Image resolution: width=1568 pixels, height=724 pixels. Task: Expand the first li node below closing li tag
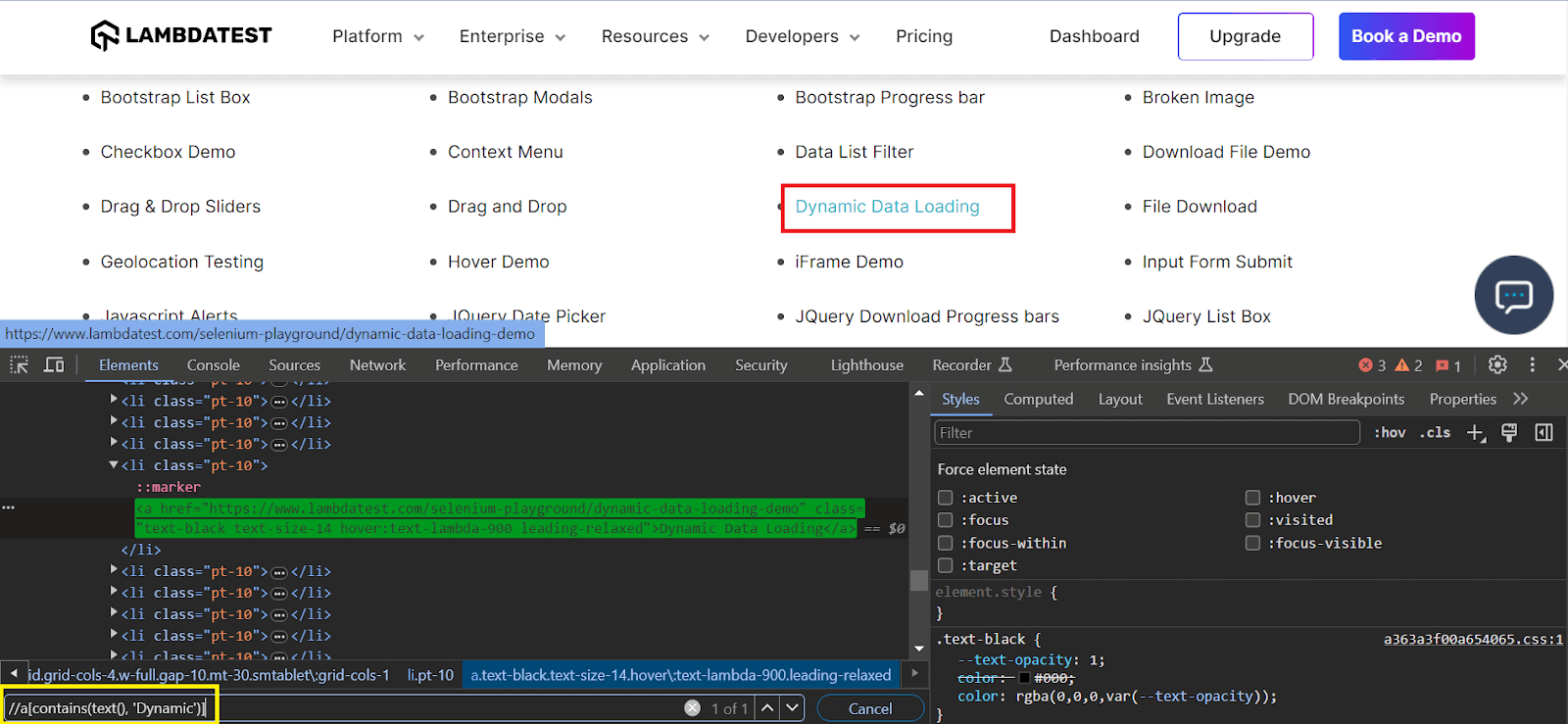click(x=114, y=570)
